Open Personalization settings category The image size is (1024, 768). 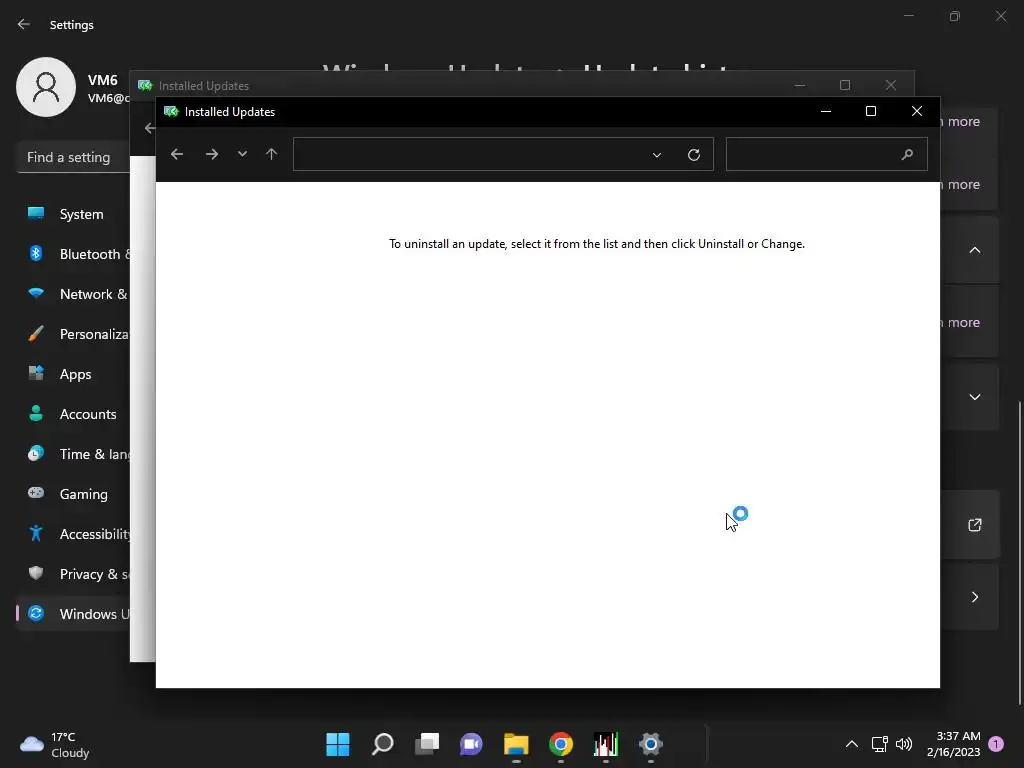[x=72, y=334]
